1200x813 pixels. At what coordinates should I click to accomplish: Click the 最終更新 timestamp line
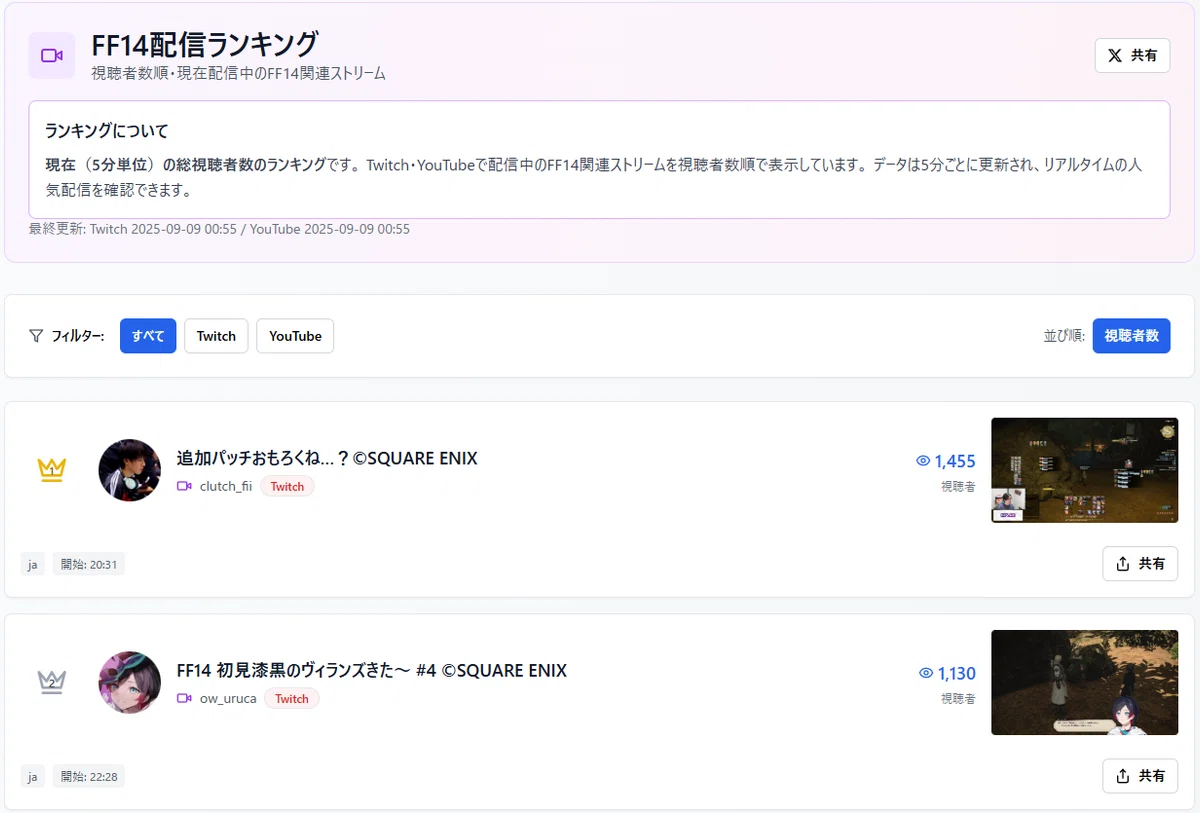tap(219, 229)
